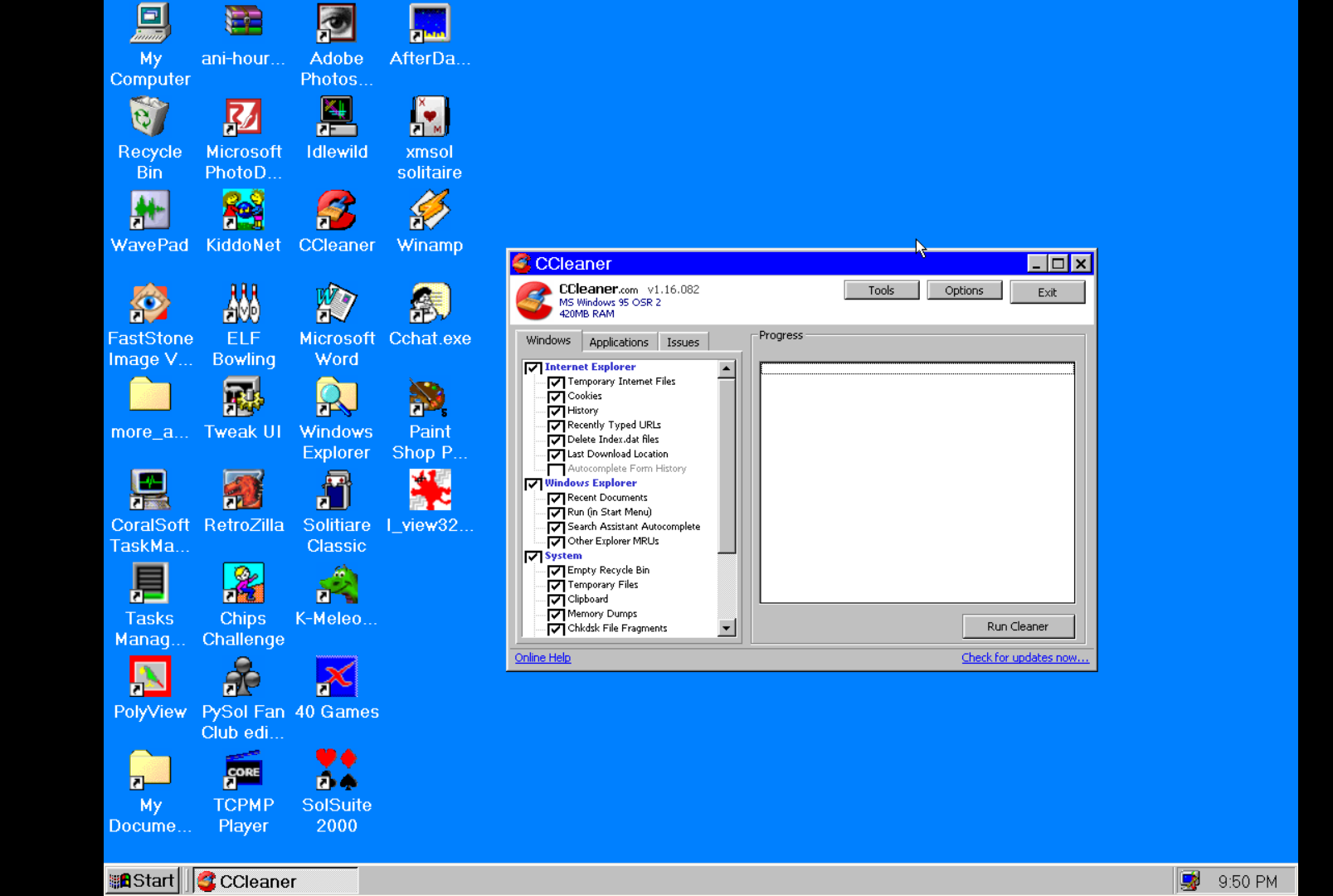This screenshot has height=896, width=1333.
Task: Click the cleaner list scroll-down arrow
Action: [x=727, y=628]
